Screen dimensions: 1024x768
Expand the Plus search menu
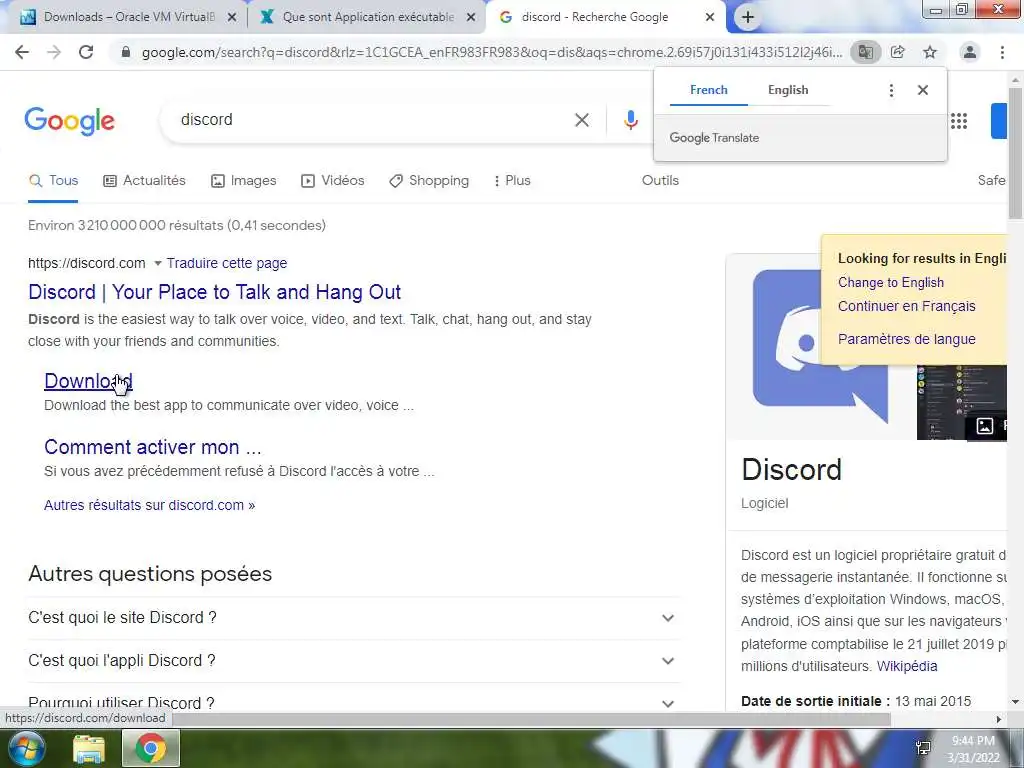[x=512, y=180]
